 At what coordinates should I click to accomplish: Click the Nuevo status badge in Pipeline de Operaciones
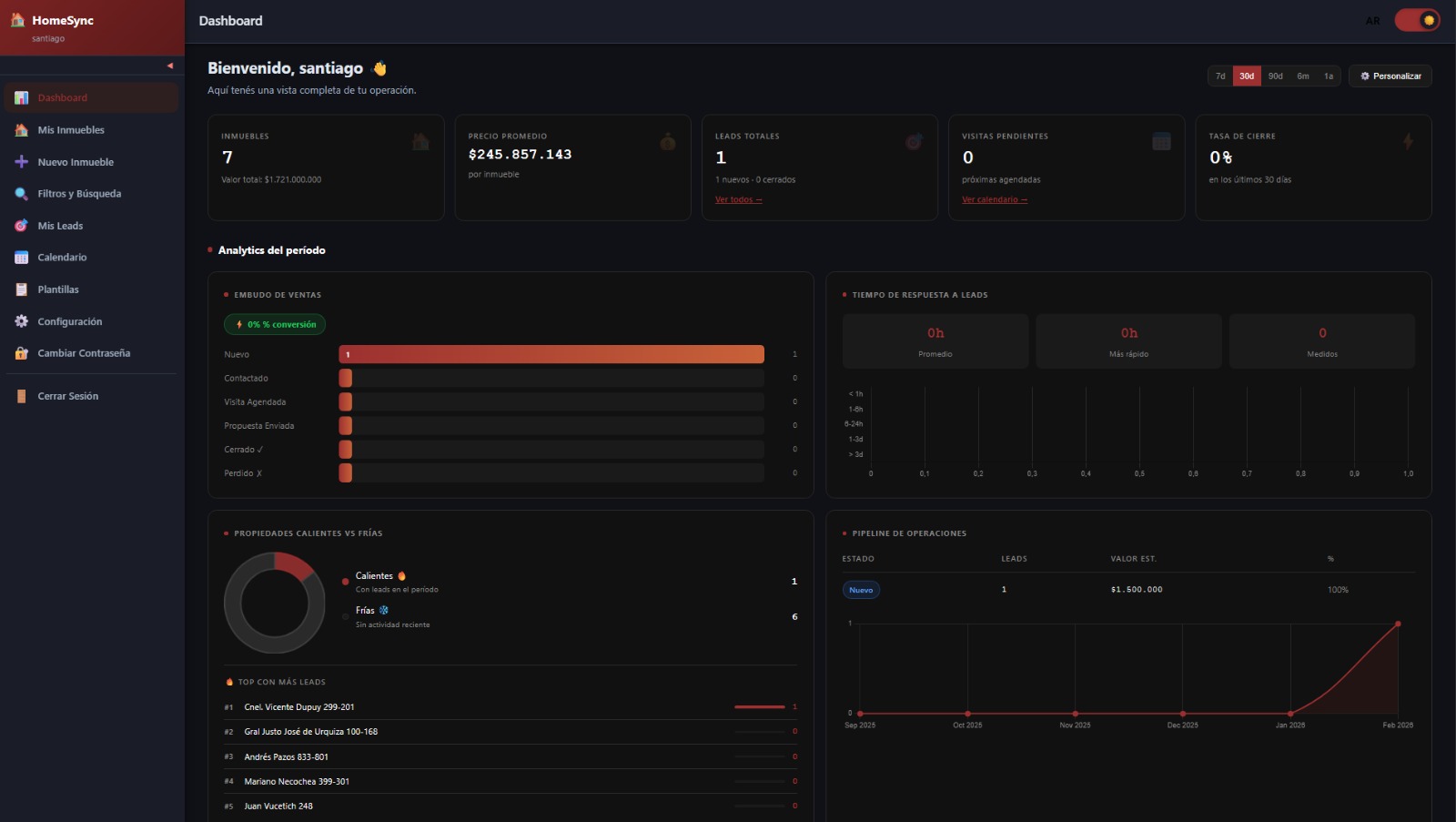click(861, 589)
